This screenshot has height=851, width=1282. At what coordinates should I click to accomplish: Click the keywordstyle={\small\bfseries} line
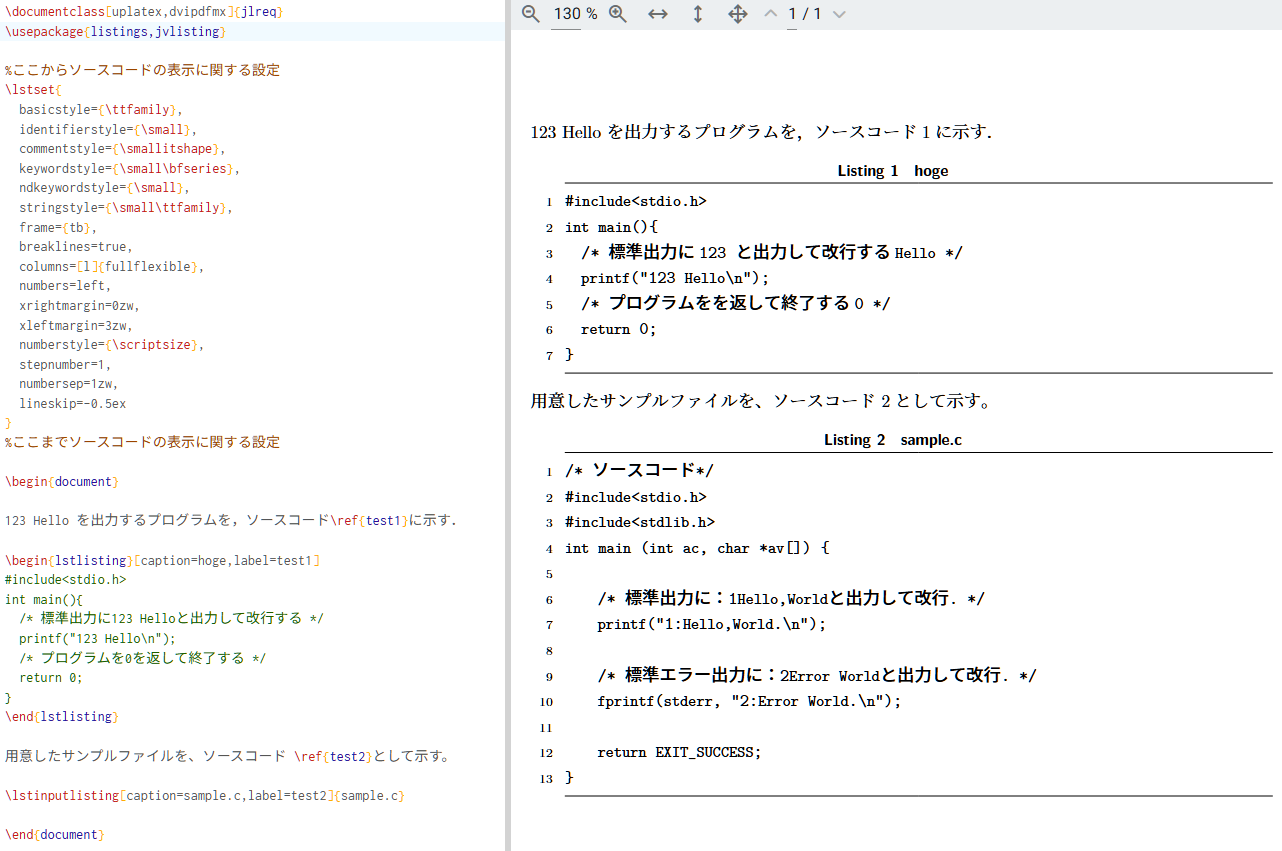129,169
